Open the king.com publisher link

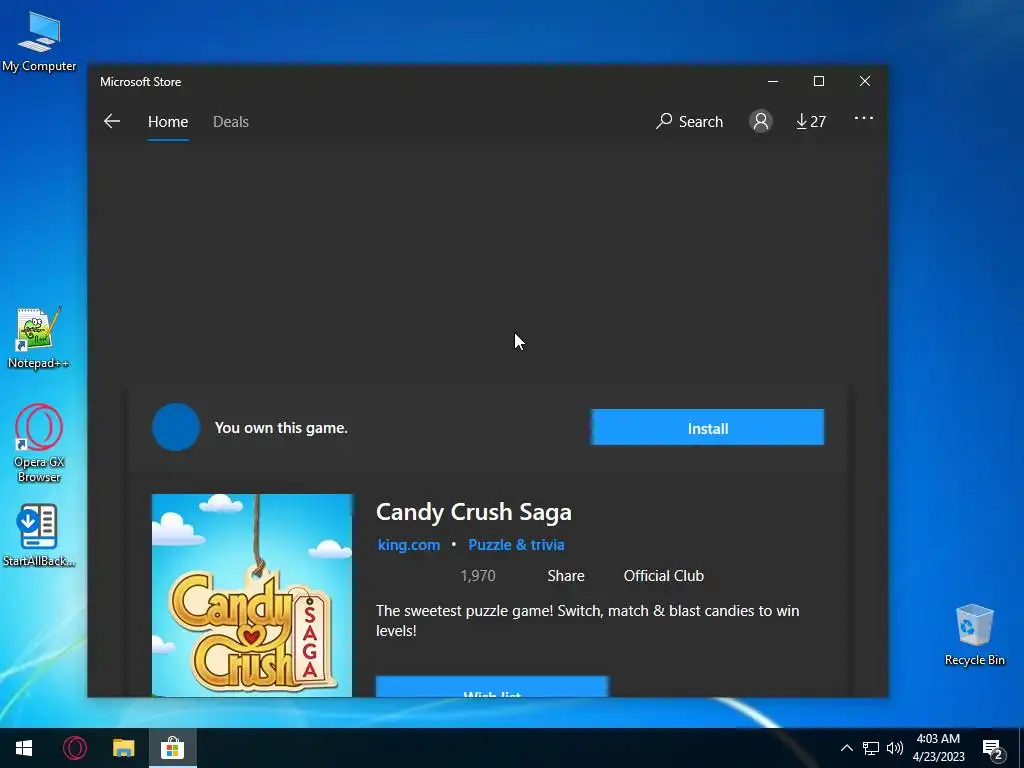[x=409, y=545]
